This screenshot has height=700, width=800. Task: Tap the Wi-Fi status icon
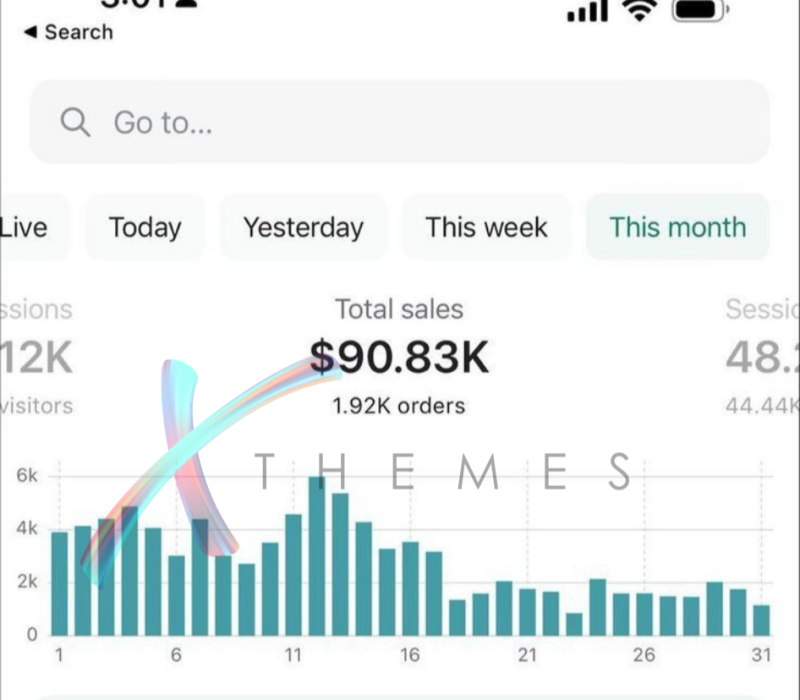[x=639, y=10]
